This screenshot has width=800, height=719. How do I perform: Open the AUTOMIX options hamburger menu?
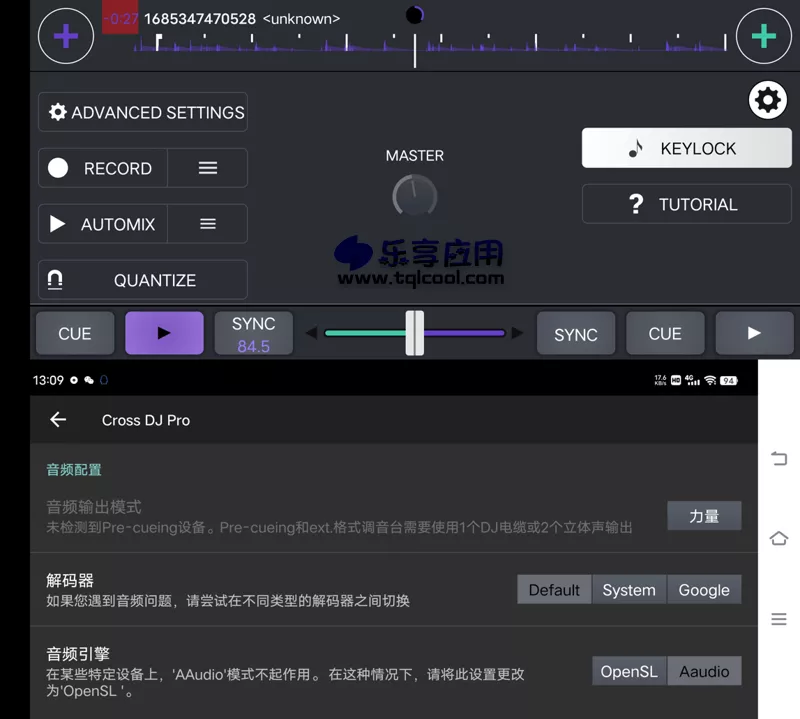[x=207, y=223]
